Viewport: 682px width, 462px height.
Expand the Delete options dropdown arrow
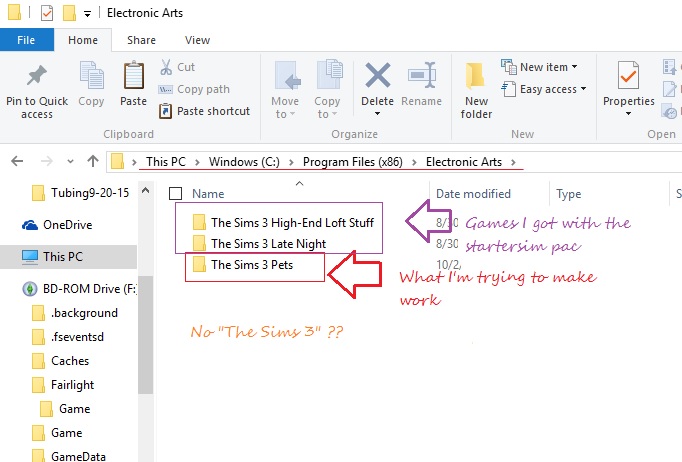[377, 114]
